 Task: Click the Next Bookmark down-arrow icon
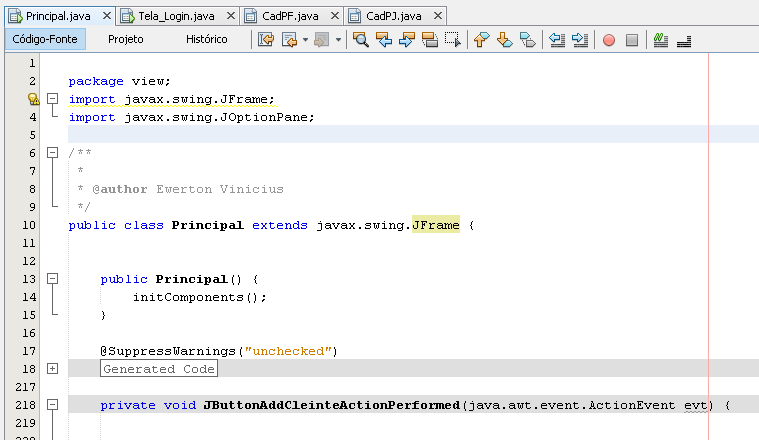[504, 39]
